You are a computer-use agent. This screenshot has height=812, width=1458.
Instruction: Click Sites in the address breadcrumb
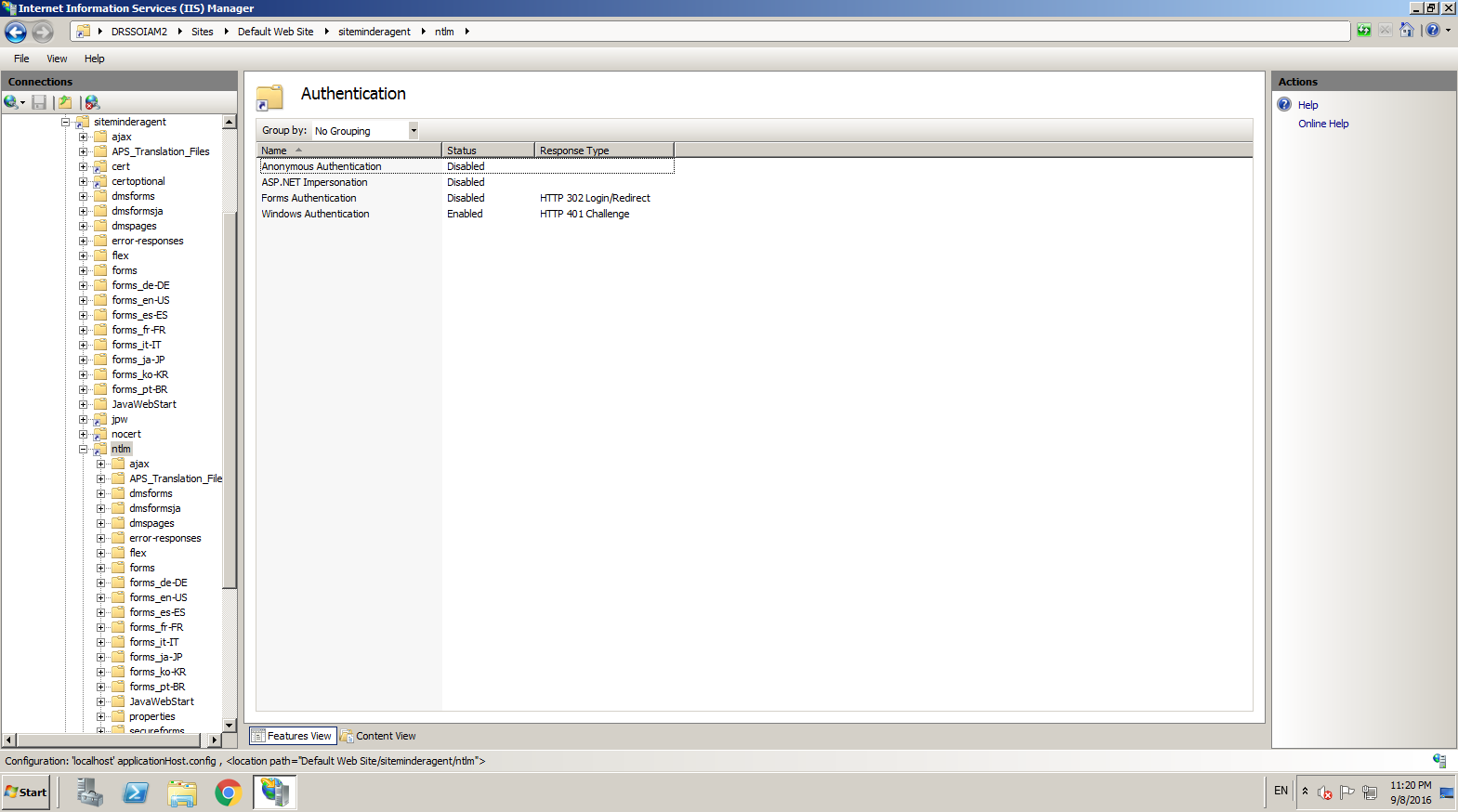203,32
